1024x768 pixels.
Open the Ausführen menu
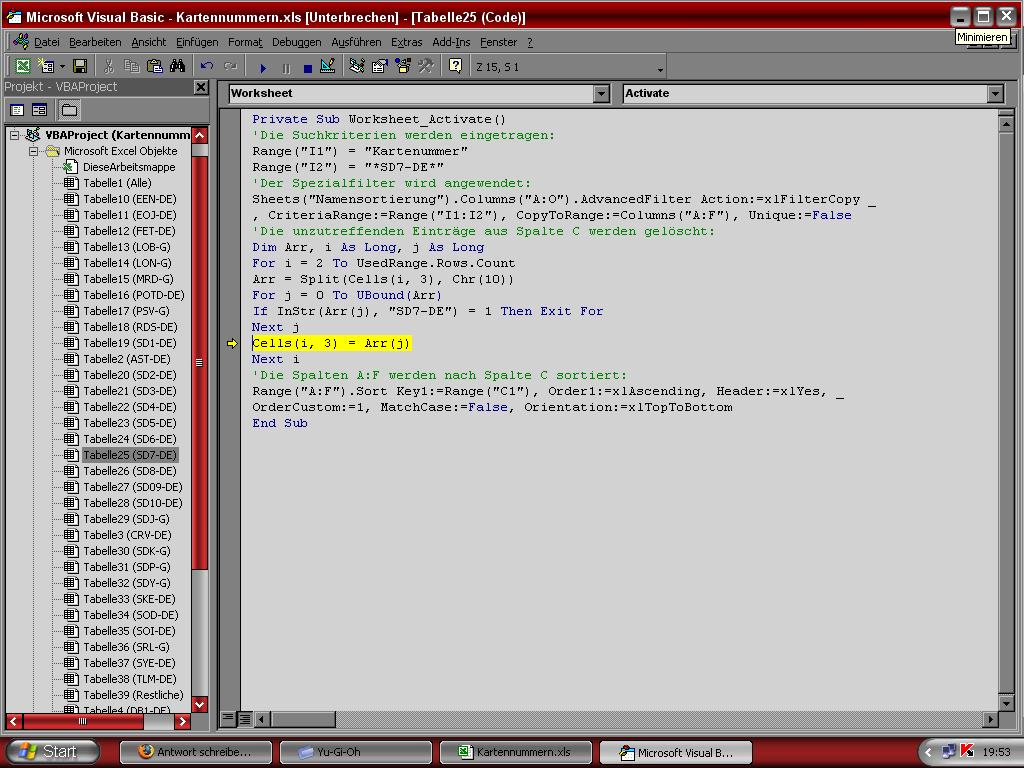coord(357,42)
